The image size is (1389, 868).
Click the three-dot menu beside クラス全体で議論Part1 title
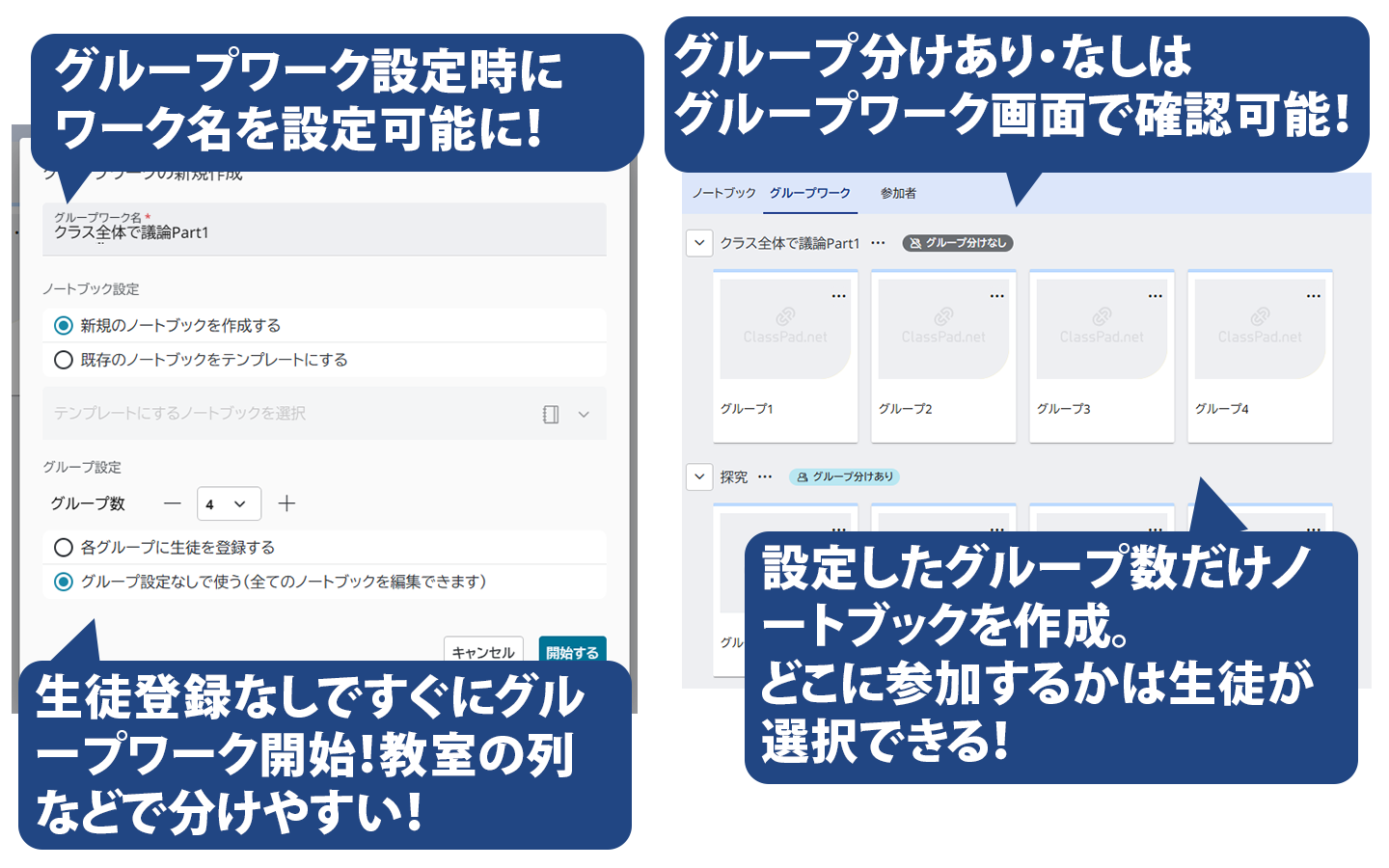pos(878,243)
